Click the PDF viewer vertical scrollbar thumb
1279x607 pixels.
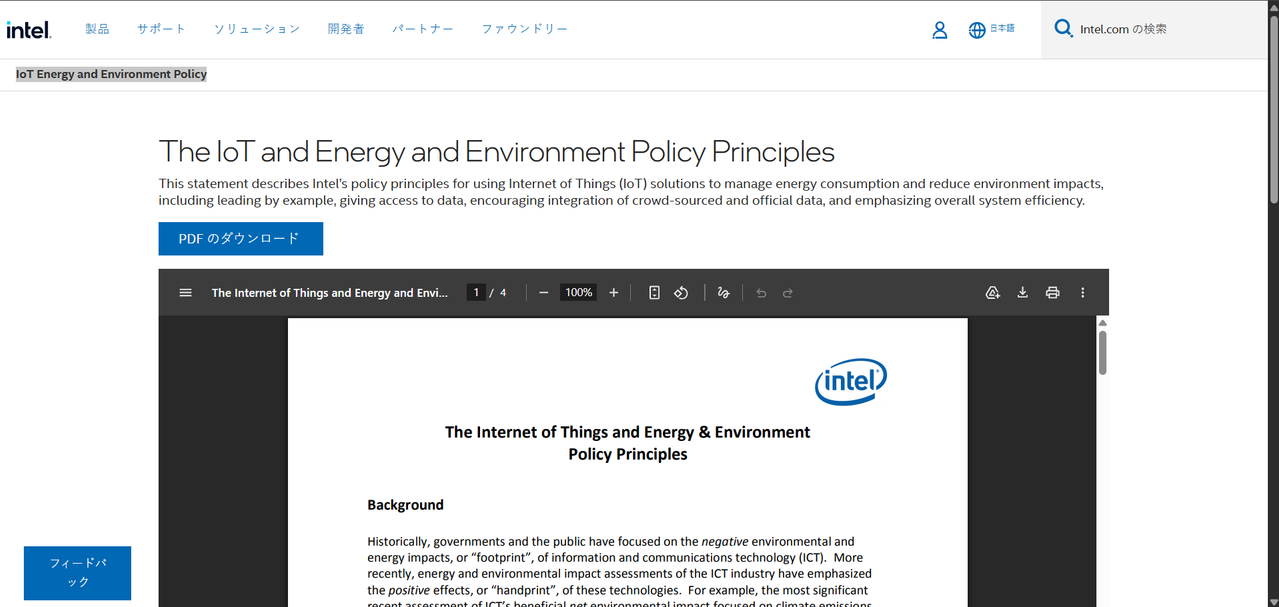click(1102, 352)
